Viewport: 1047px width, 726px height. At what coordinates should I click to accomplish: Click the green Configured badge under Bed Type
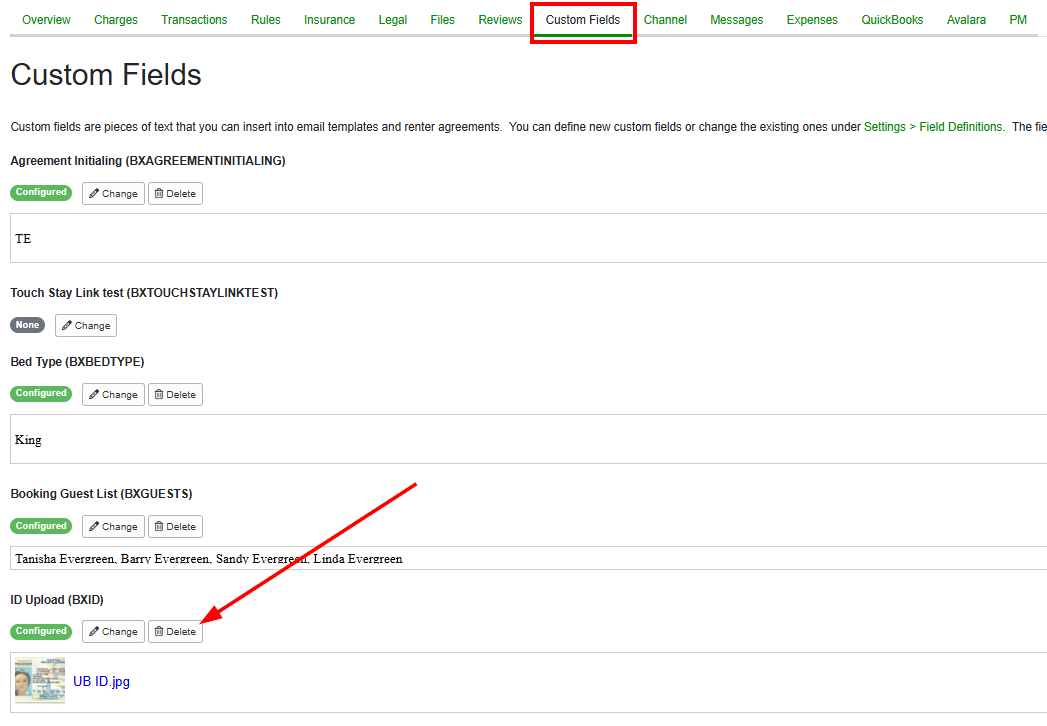pos(40,394)
